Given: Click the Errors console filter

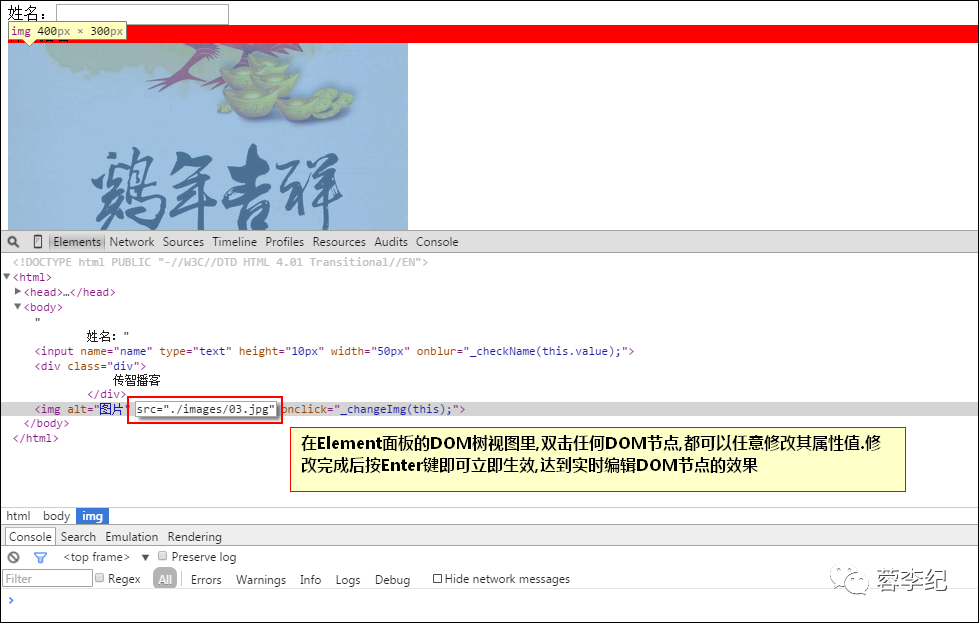Looking at the screenshot, I should (205, 579).
